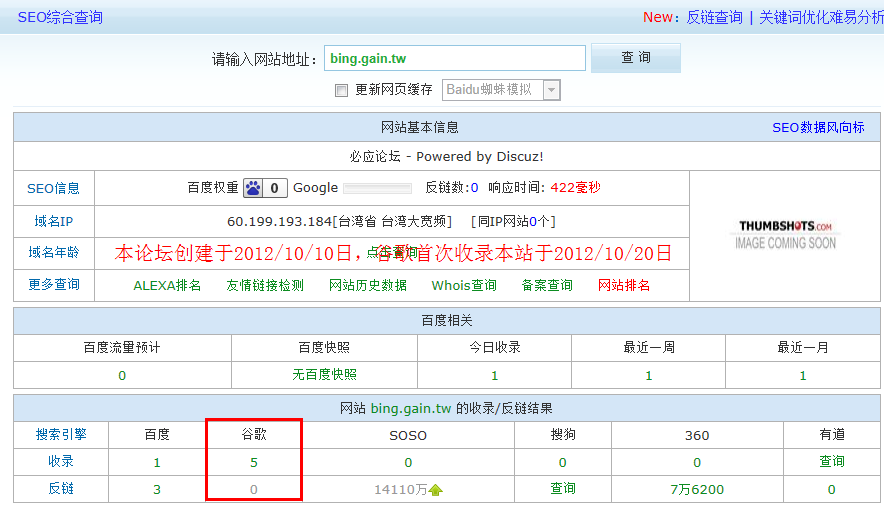Click the 收录 row label

(61, 462)
